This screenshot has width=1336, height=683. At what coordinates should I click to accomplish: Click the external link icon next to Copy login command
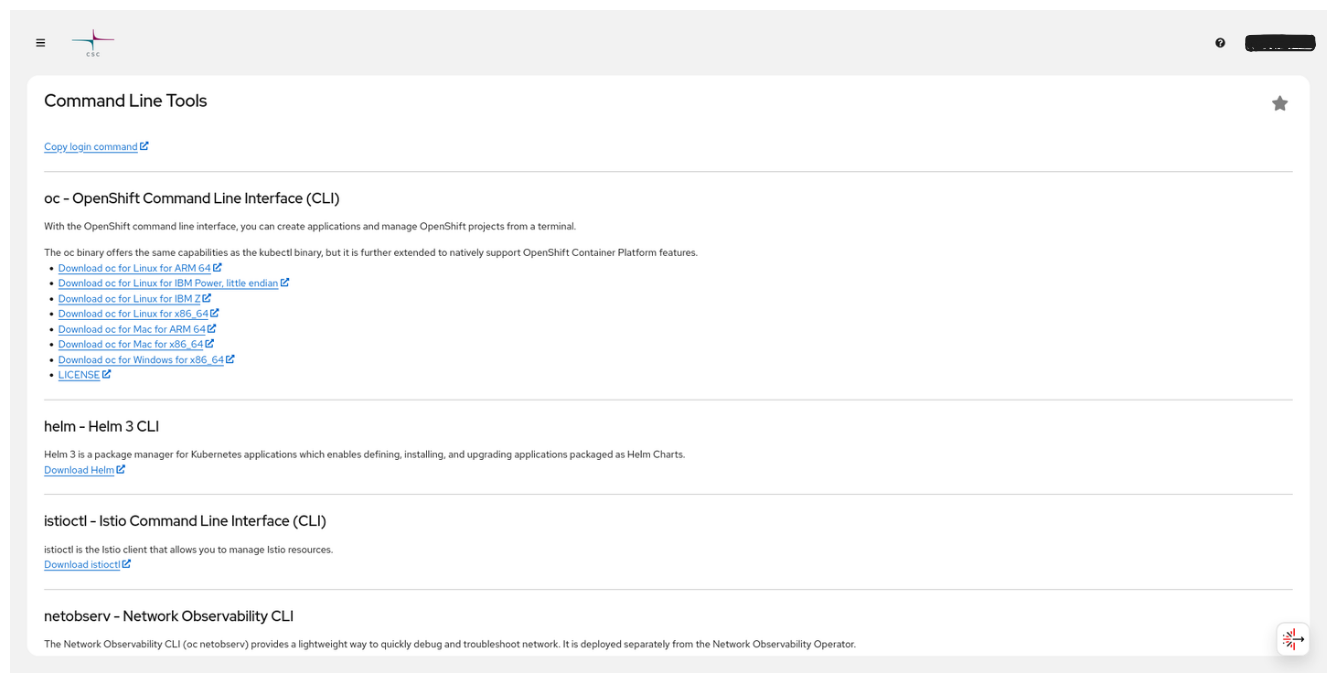(x=145, y=145)
